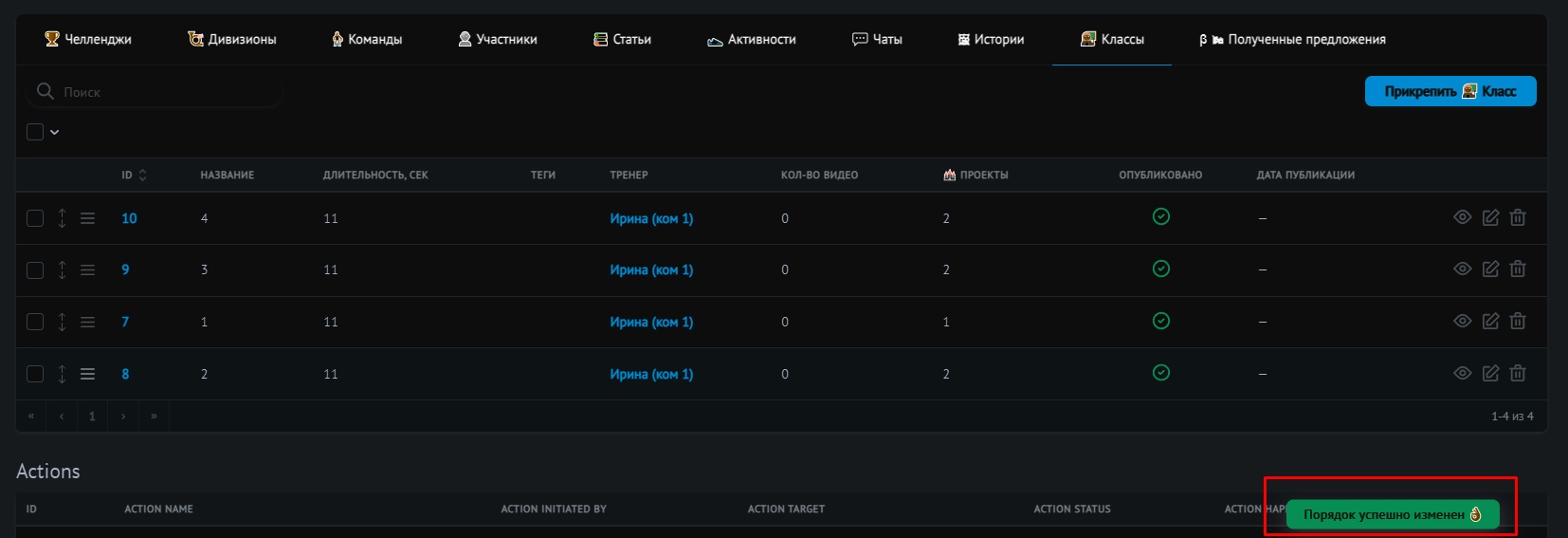Open the Челленджи tab

pos(88,39)
